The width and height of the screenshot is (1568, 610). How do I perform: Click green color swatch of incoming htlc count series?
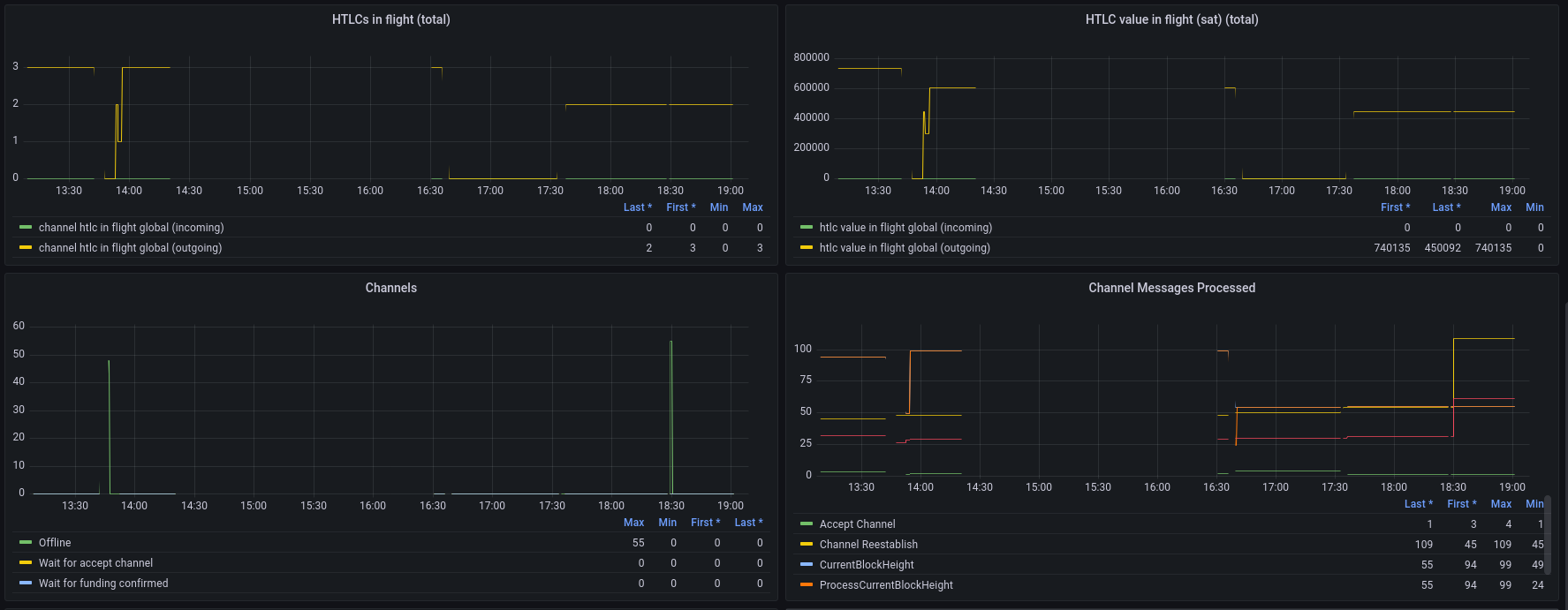click(x=26, y=228)
